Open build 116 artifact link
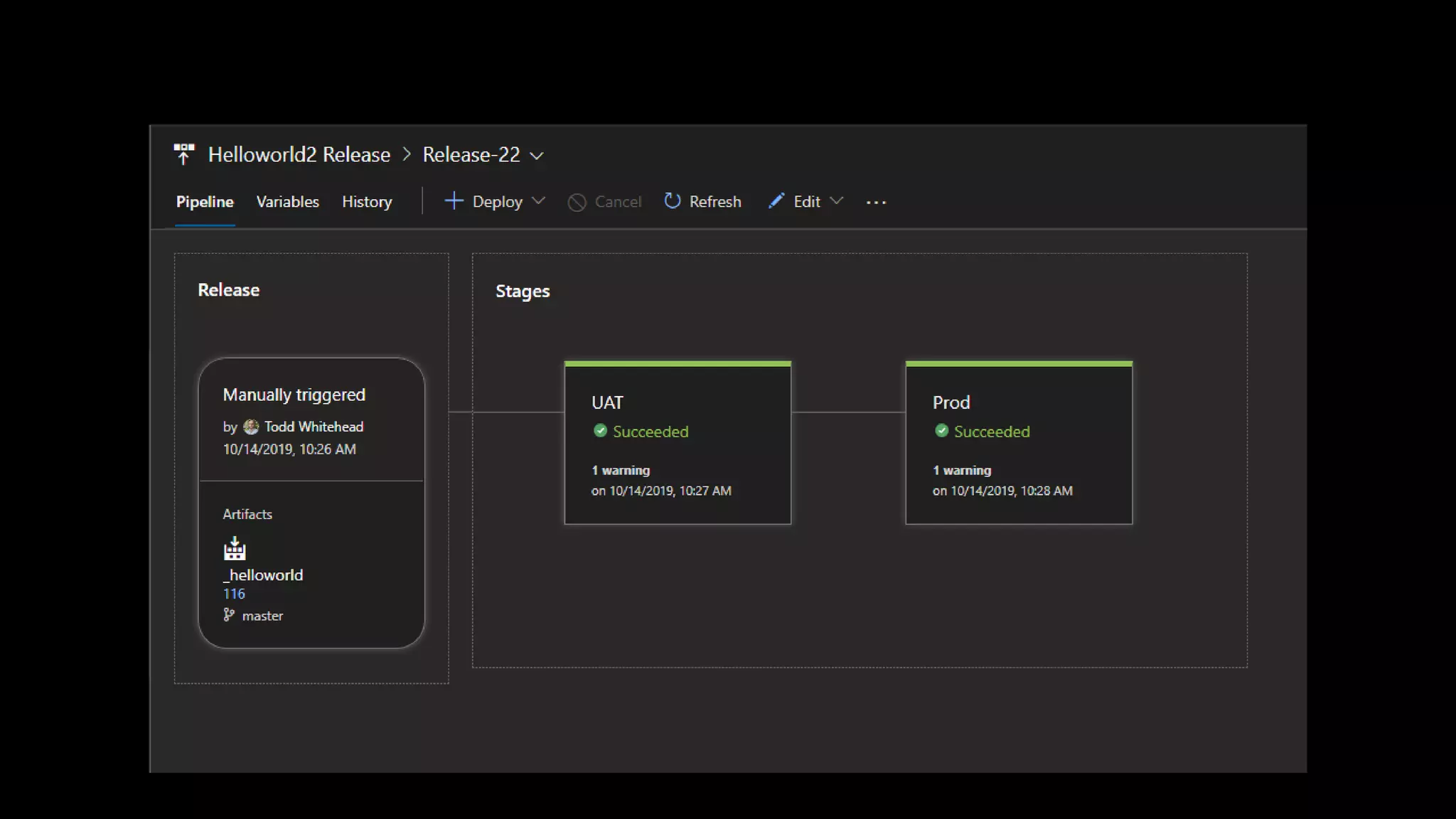This screenshot has width=1456, height=819. pyautogui.click(x=234, y=594)
